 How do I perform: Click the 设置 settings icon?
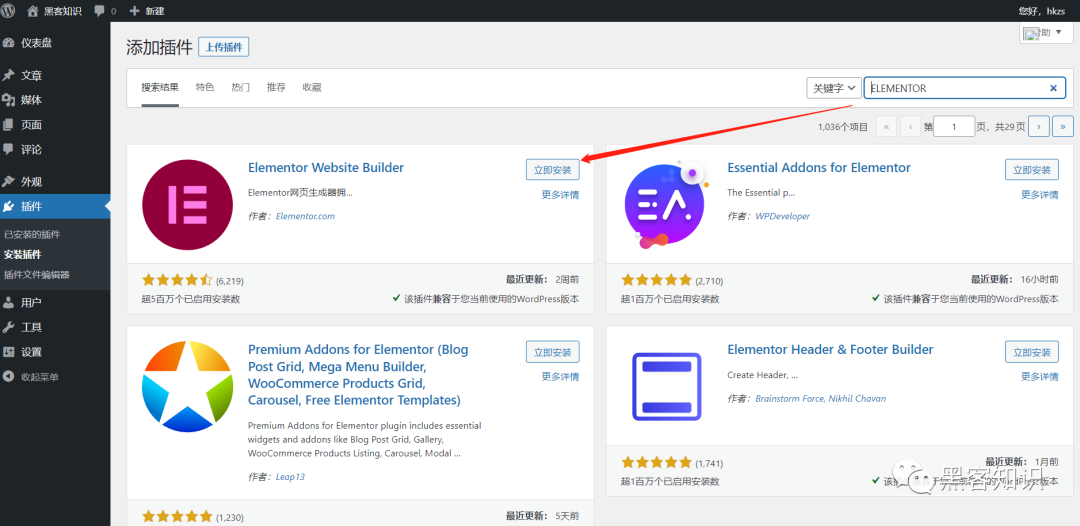click(9, 352)
